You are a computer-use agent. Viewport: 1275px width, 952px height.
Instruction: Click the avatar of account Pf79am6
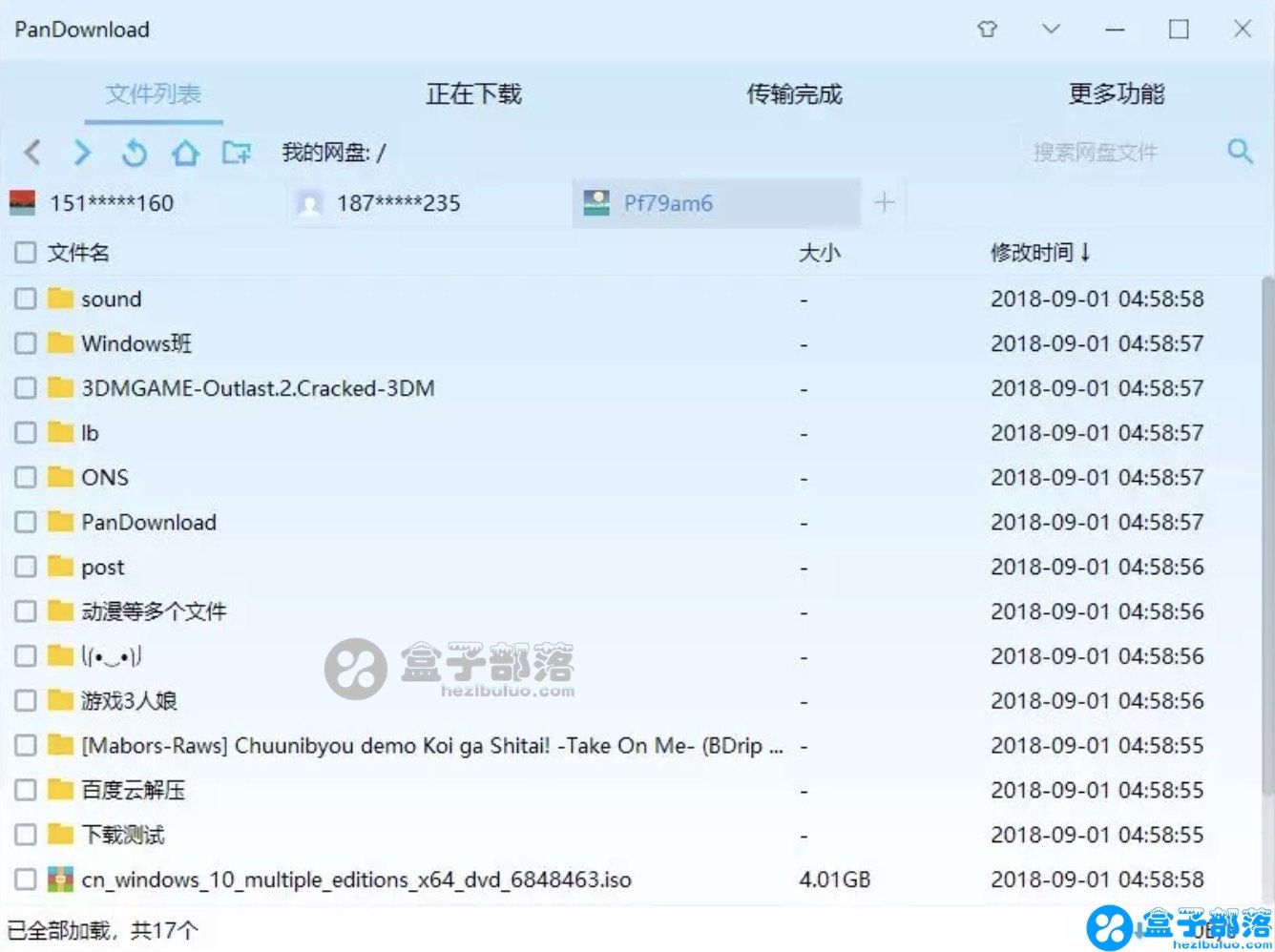596,202
